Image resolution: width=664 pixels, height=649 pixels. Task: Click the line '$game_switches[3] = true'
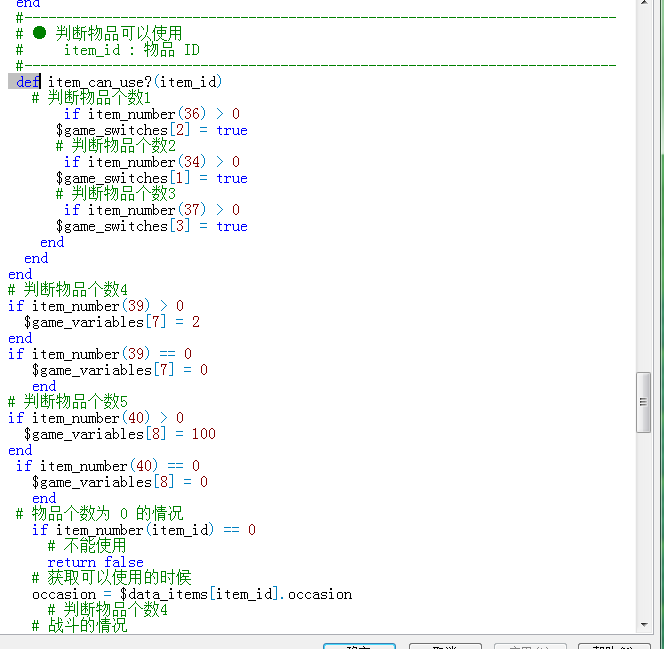[x=151, y=226]
